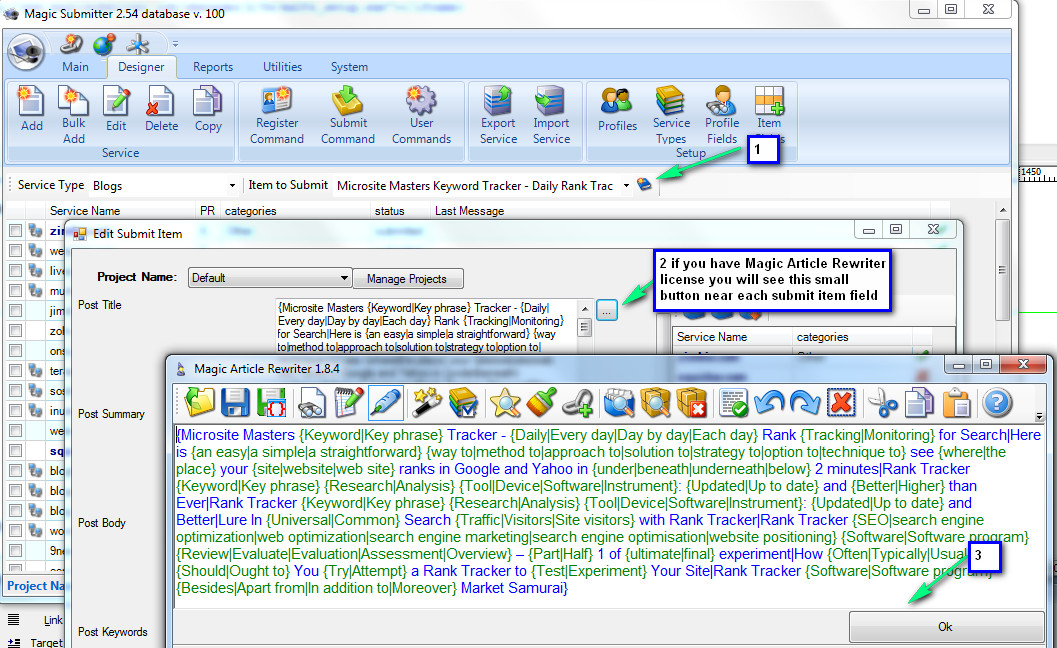Click the chain link quick access icon
The image size is (1057, 648).
[70, 44]
